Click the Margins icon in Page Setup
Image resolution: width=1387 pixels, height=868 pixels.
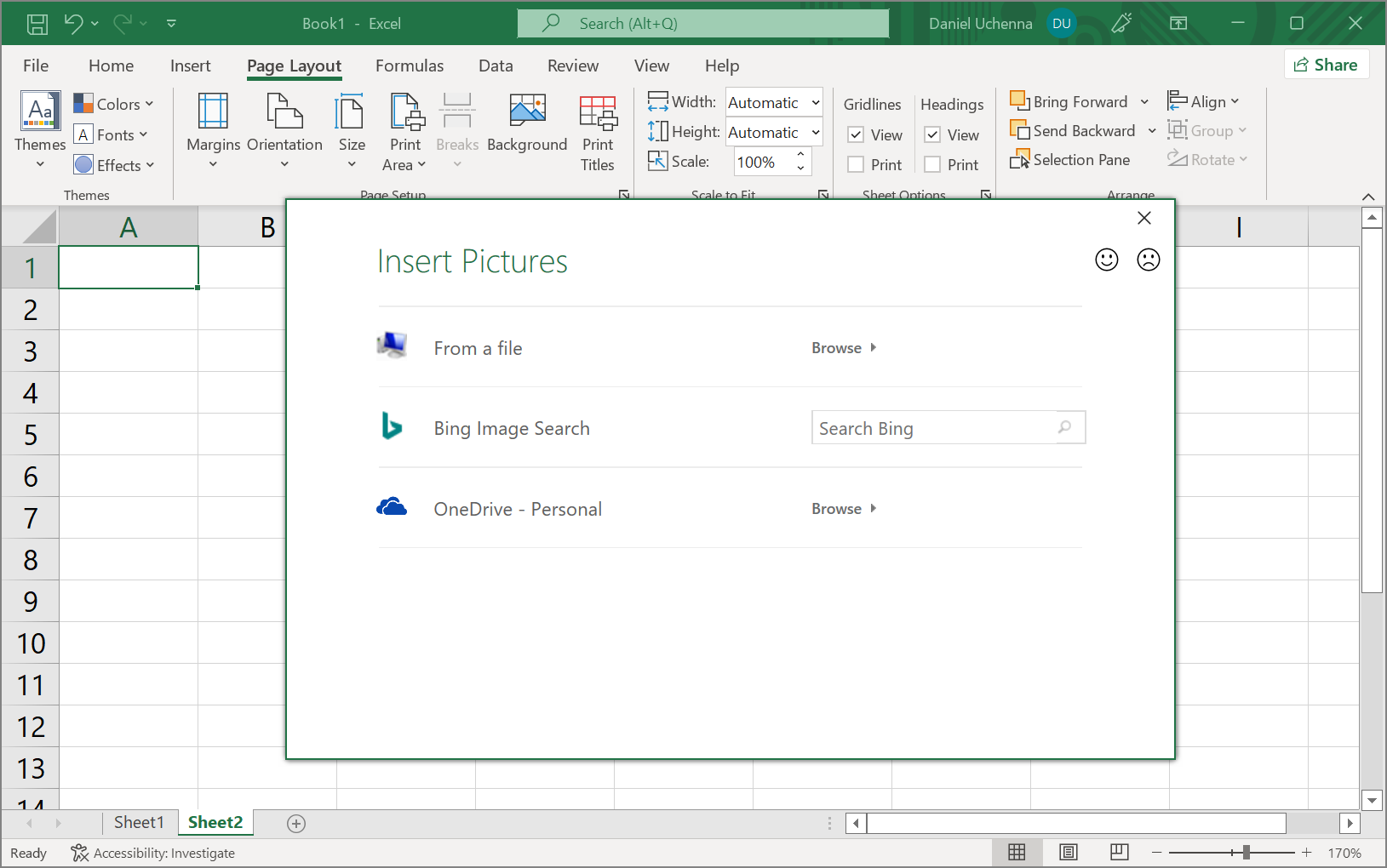tap(213, 111)
